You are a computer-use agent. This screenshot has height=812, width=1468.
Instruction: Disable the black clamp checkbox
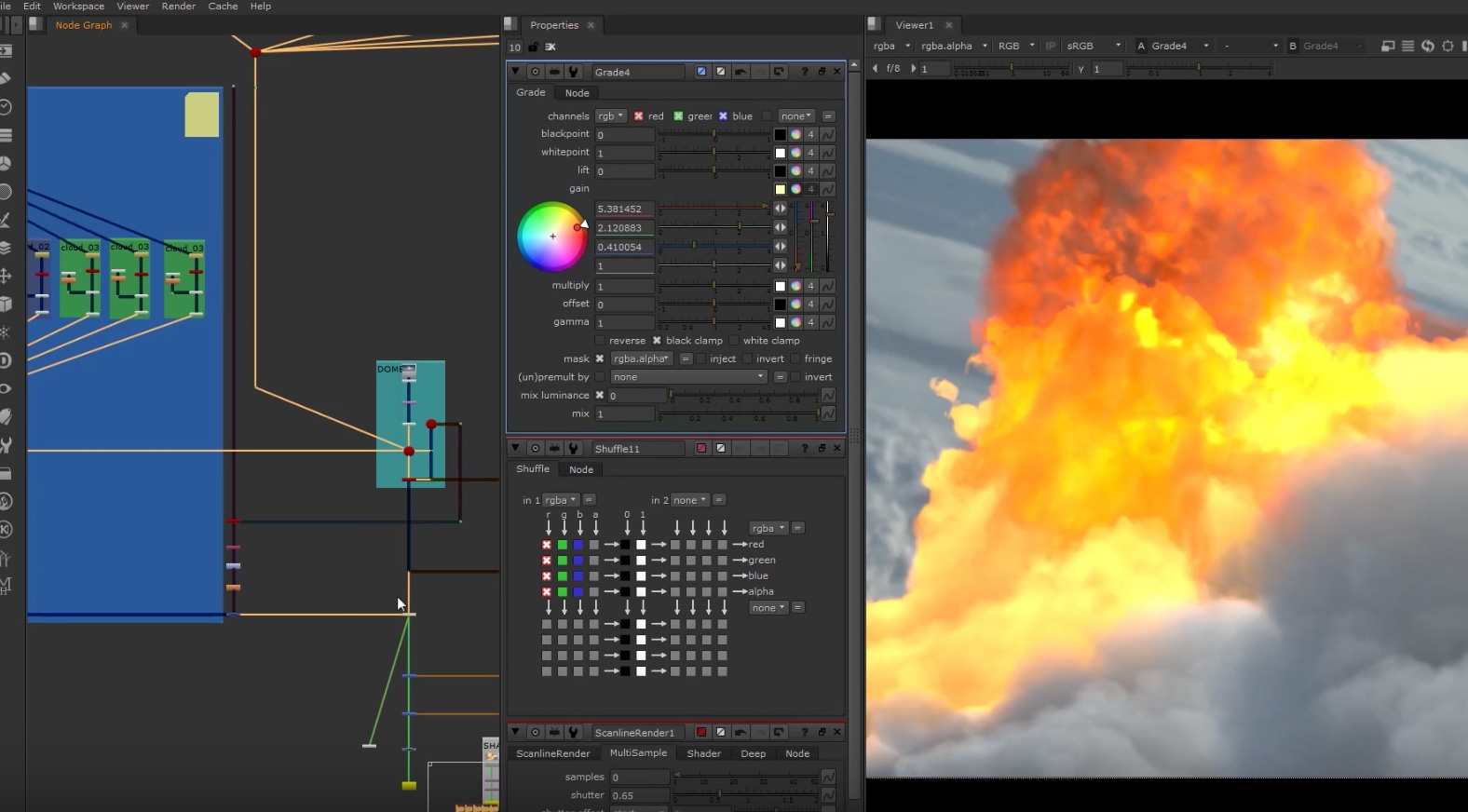coord(657,341)
